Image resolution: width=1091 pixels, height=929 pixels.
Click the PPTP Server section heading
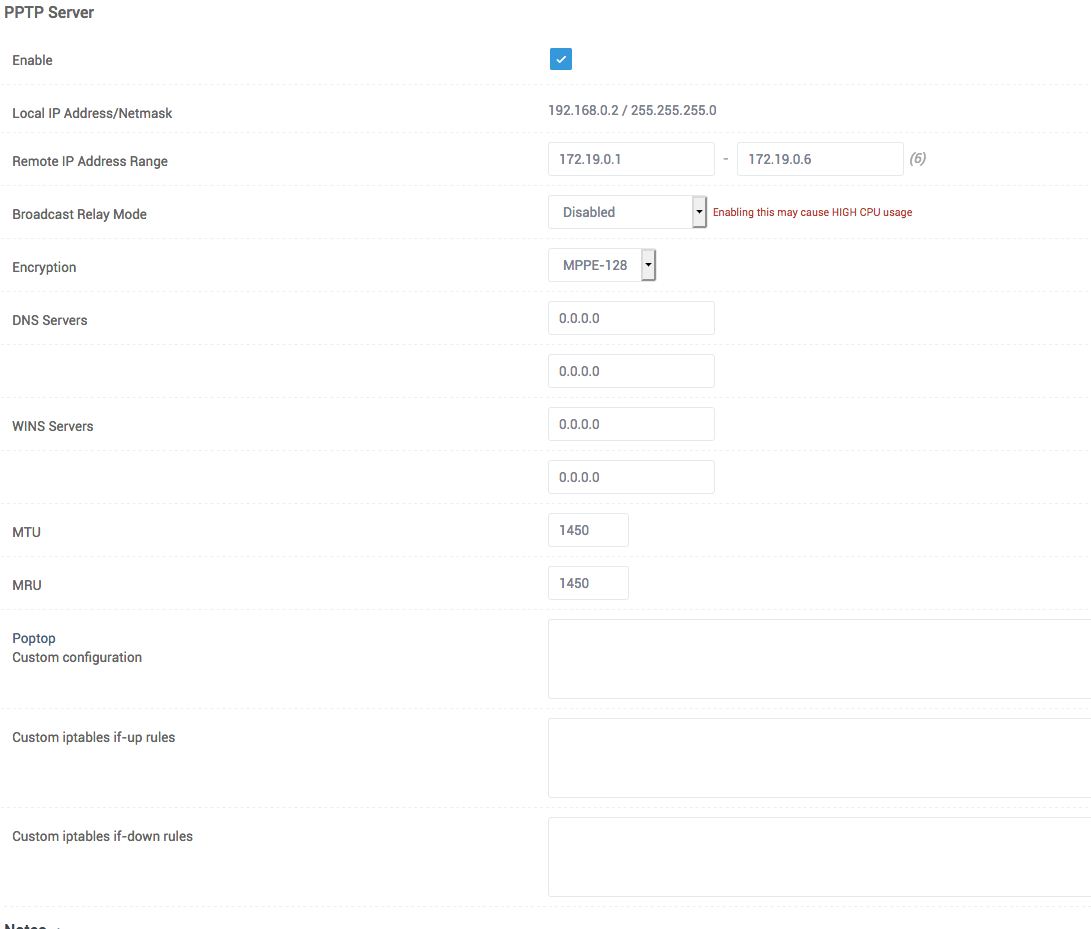[x=49, y=12]
